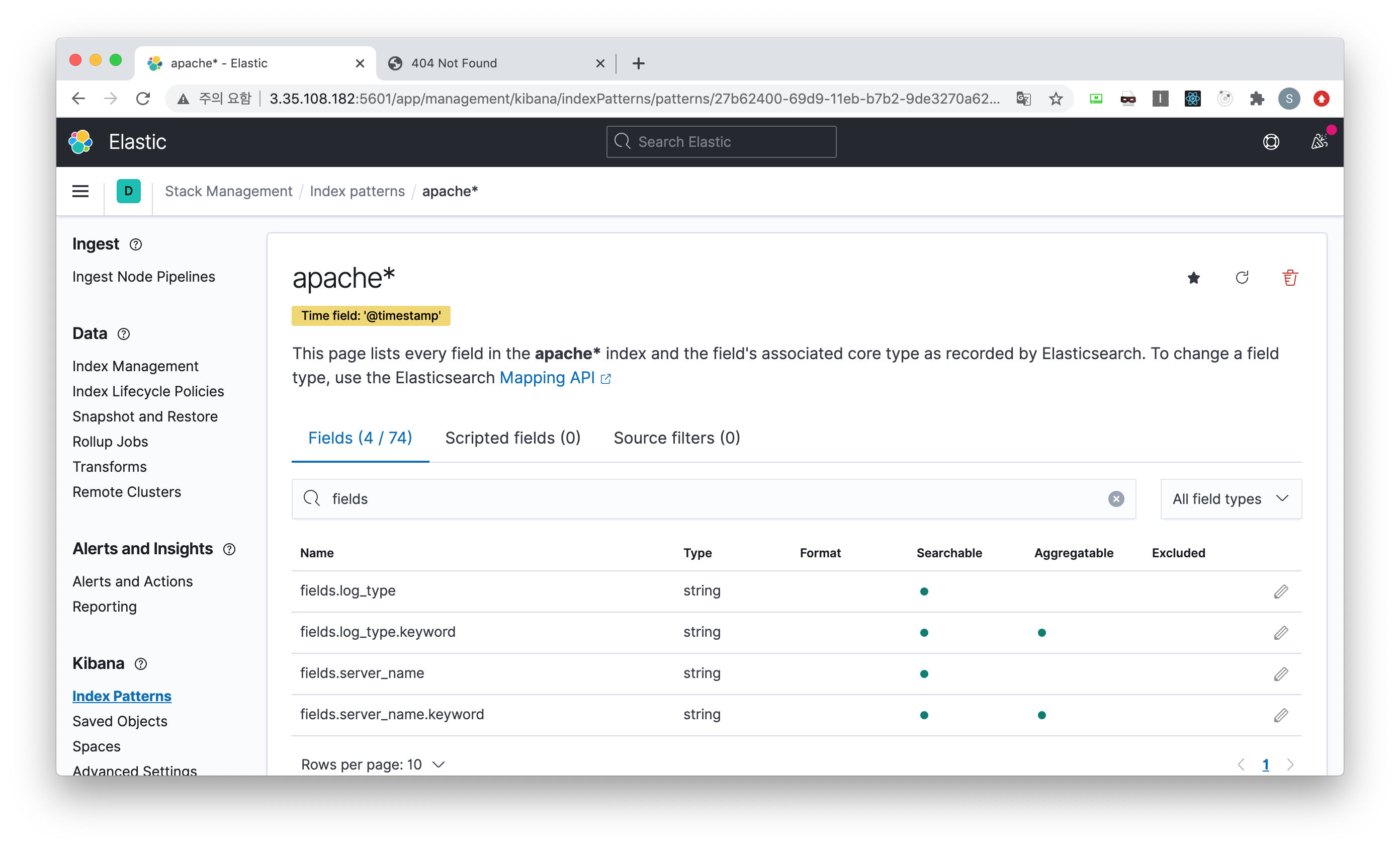The height and width of the screenshot is (850, 1400).
Task: Refresh the apache* field list
Action: pos(1242,277)
